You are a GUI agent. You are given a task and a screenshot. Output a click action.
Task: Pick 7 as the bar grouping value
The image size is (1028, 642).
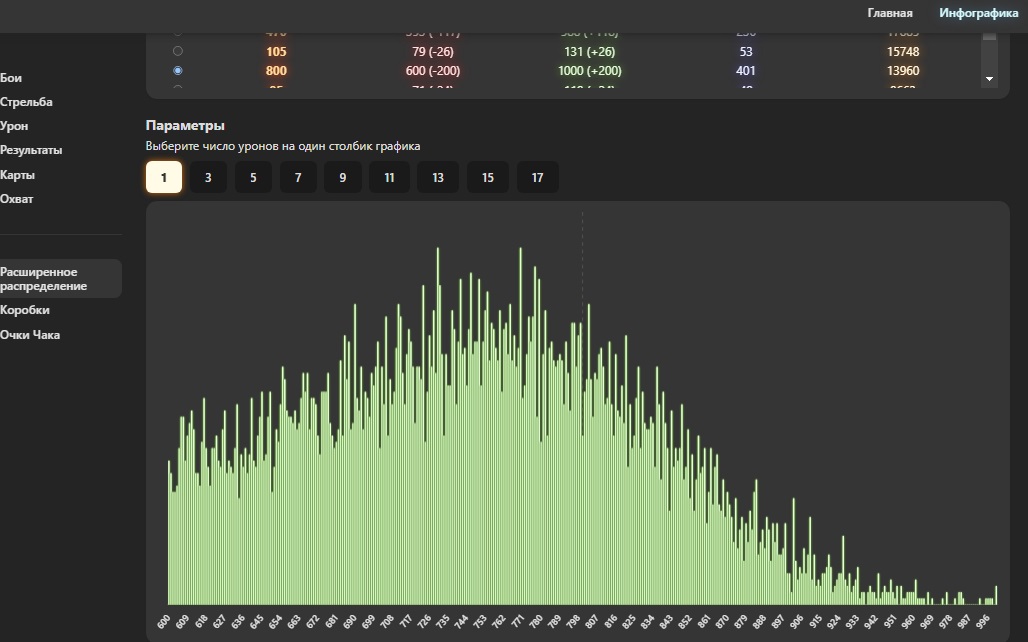[298, 178]
